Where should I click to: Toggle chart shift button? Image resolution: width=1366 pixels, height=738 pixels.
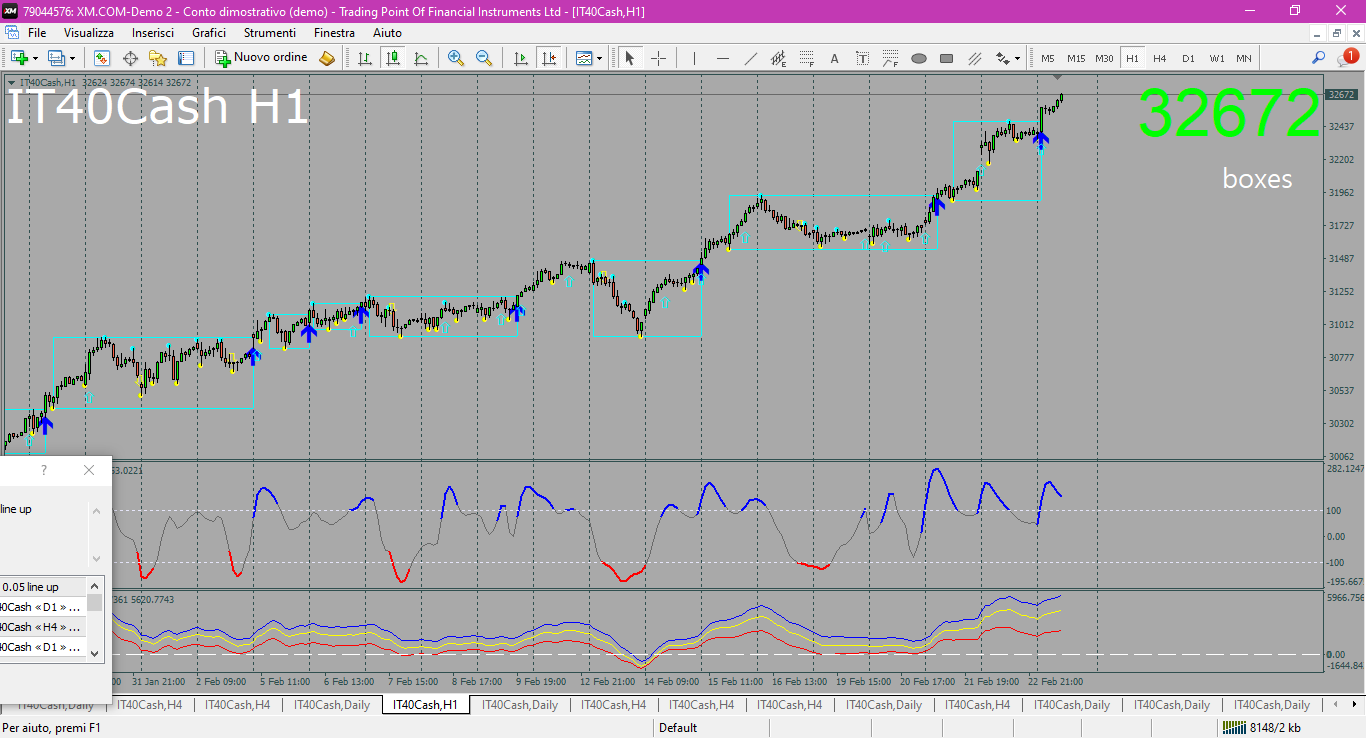[x=548, y=58]
